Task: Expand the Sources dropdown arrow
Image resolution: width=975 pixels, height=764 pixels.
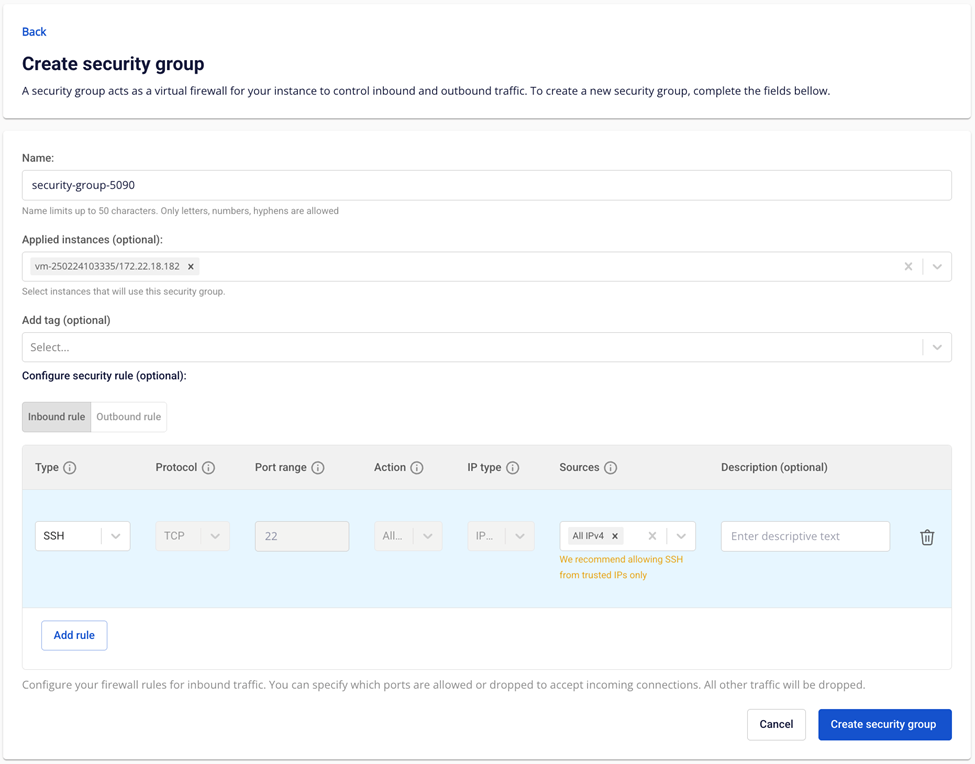Action: pos(681,536)
